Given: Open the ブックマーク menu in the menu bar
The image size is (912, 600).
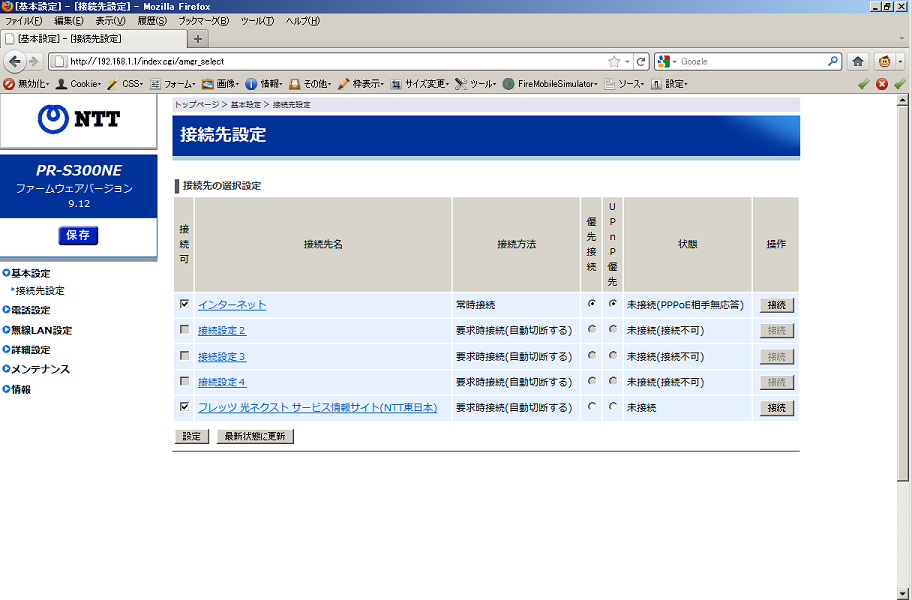Looking at the screenshot, I should [x=203, y=21].
